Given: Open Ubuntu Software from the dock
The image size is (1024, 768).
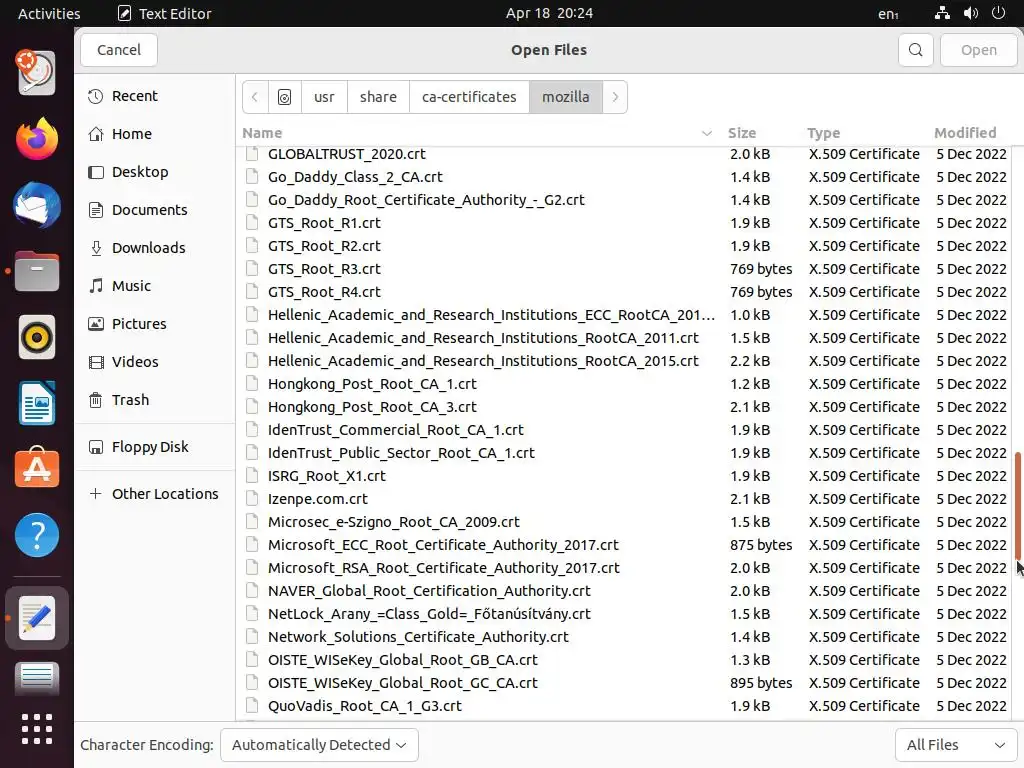Looking at the screenshot, I should (x=37, y=468).
